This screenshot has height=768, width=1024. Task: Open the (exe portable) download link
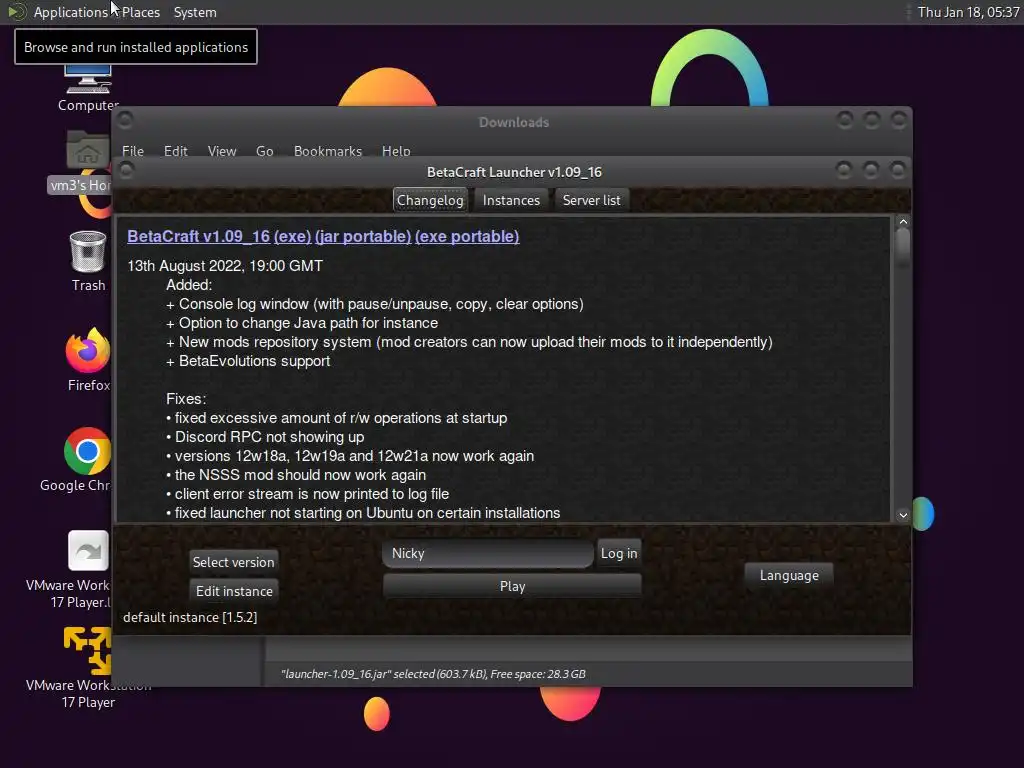[467, 236]
